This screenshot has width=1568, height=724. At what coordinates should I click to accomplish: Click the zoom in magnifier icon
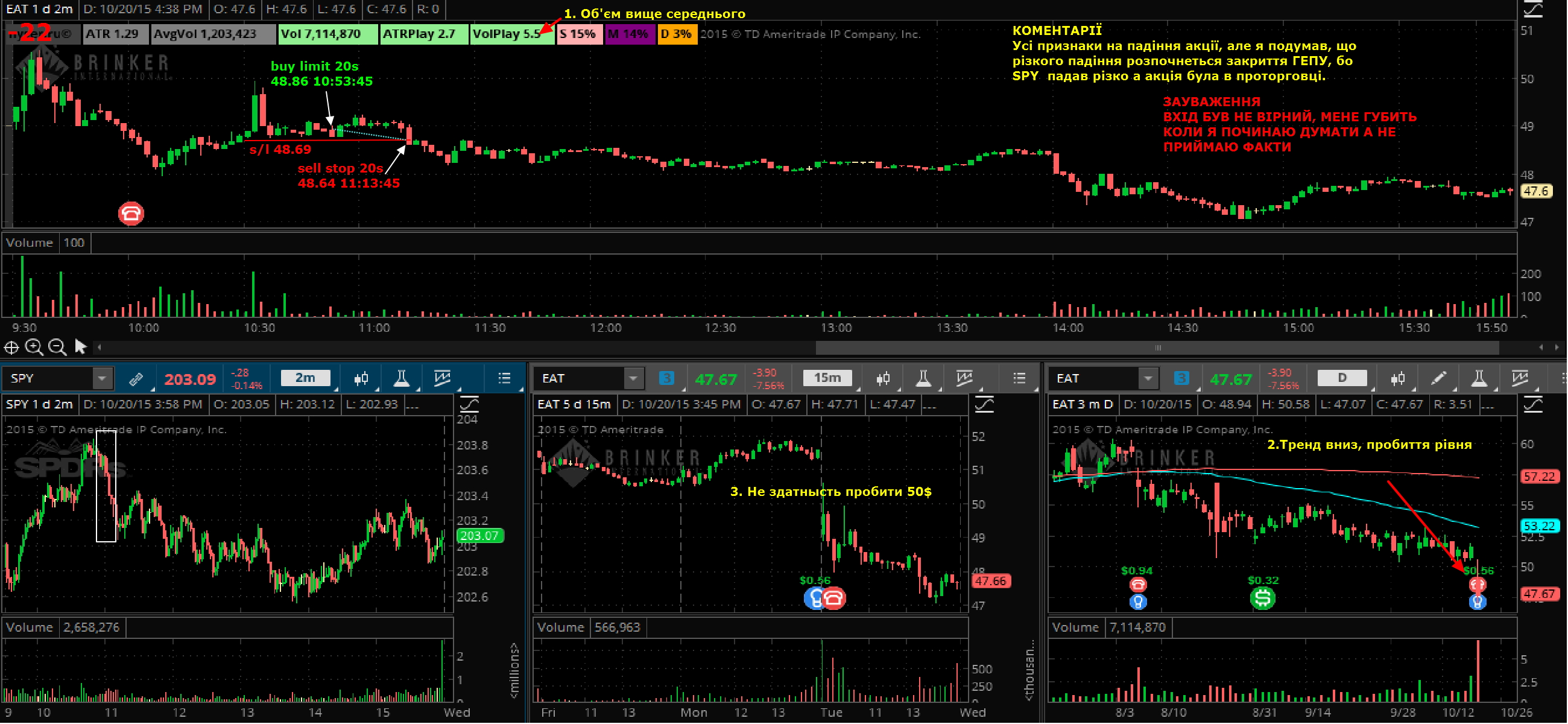click(34, 347)
